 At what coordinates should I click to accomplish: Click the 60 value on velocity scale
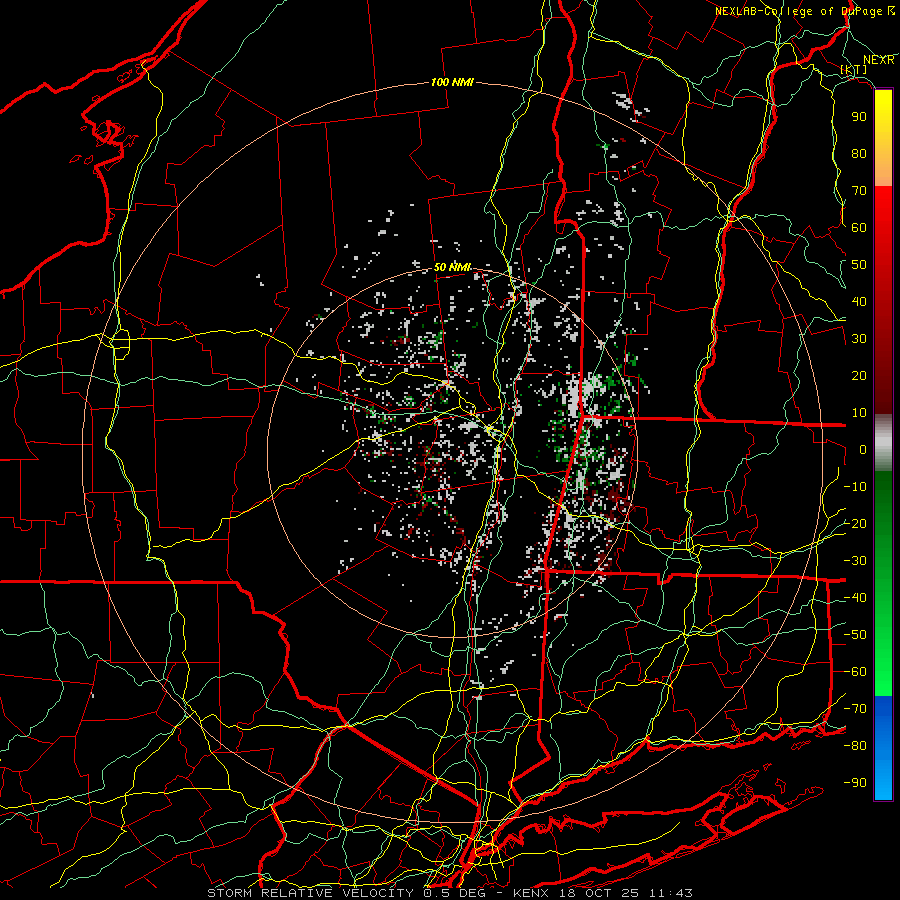pyautogui.click(x=859, y=227)
